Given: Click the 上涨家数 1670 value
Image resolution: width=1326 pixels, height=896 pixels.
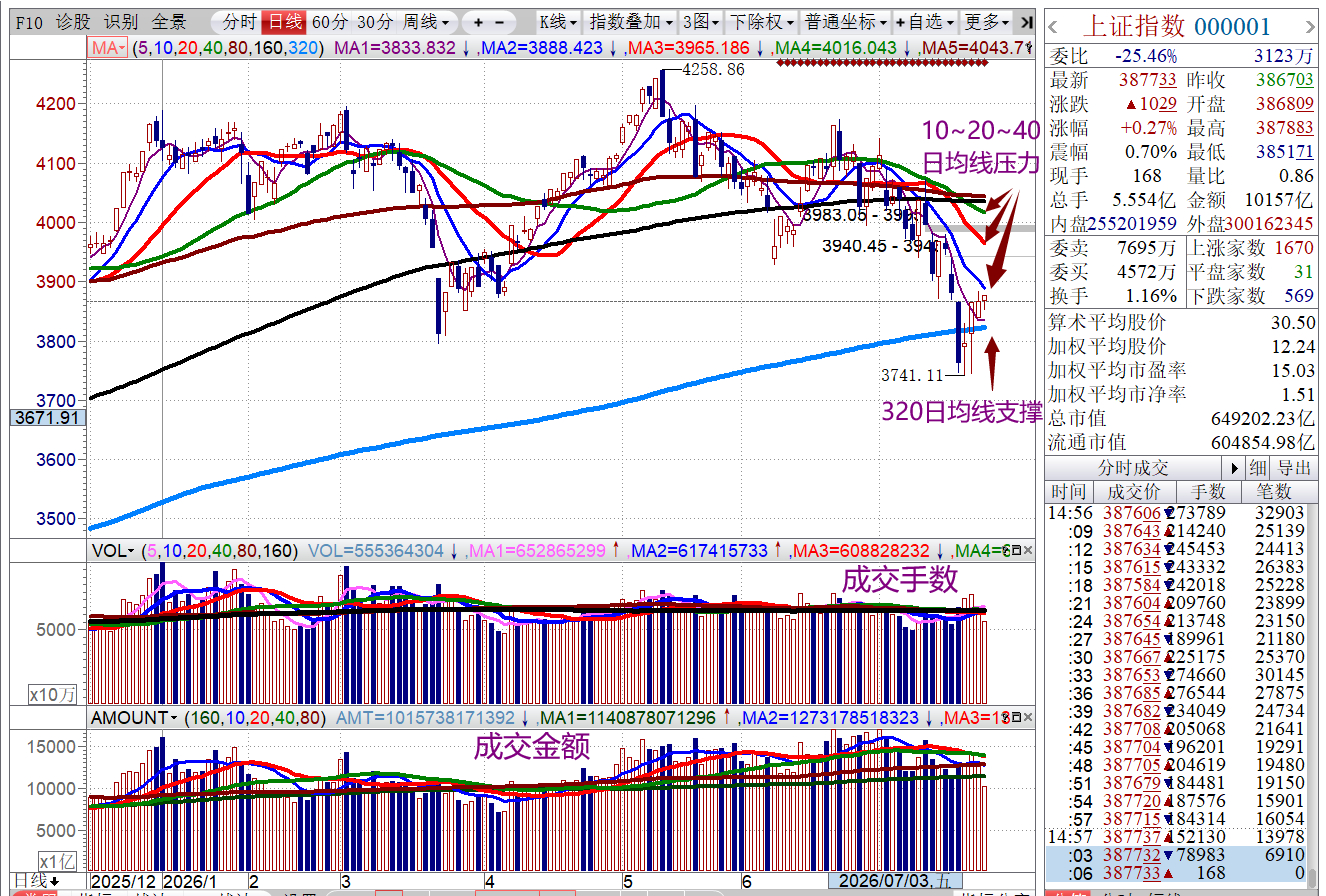Looking at the screenshot, I should (x=1295, y=248).
